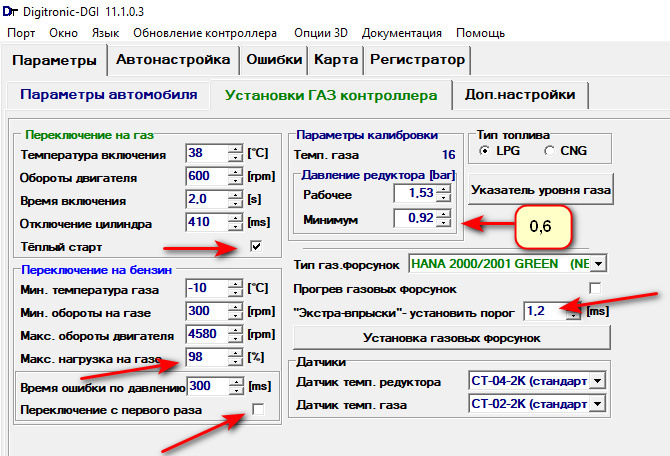Decrease Температура включения with down arrow
670x456 pixels.
[235, 158]
